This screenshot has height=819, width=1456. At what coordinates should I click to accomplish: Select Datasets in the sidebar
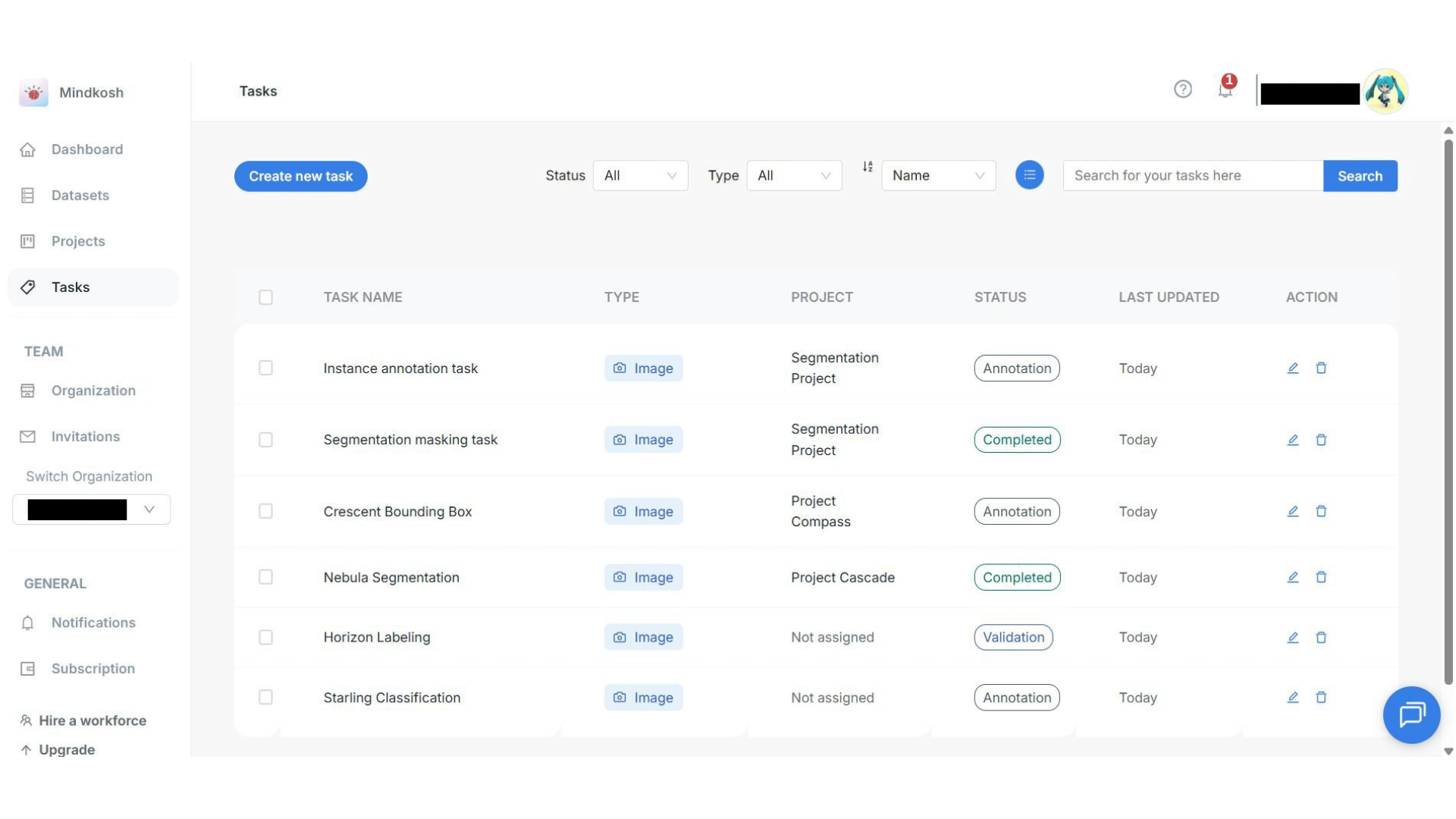point(80,195)
